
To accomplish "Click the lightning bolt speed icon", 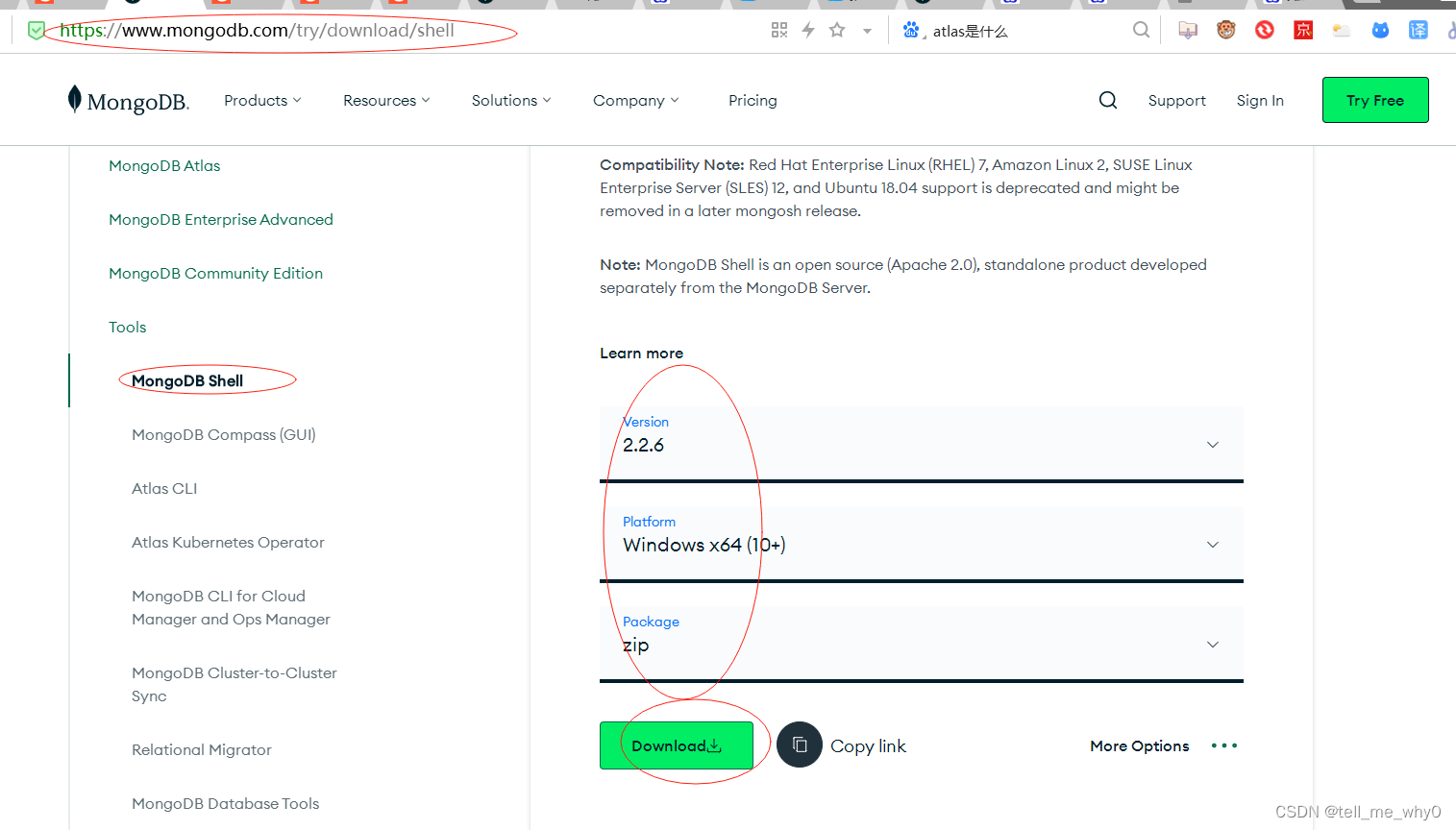I will tap(808, 30).
